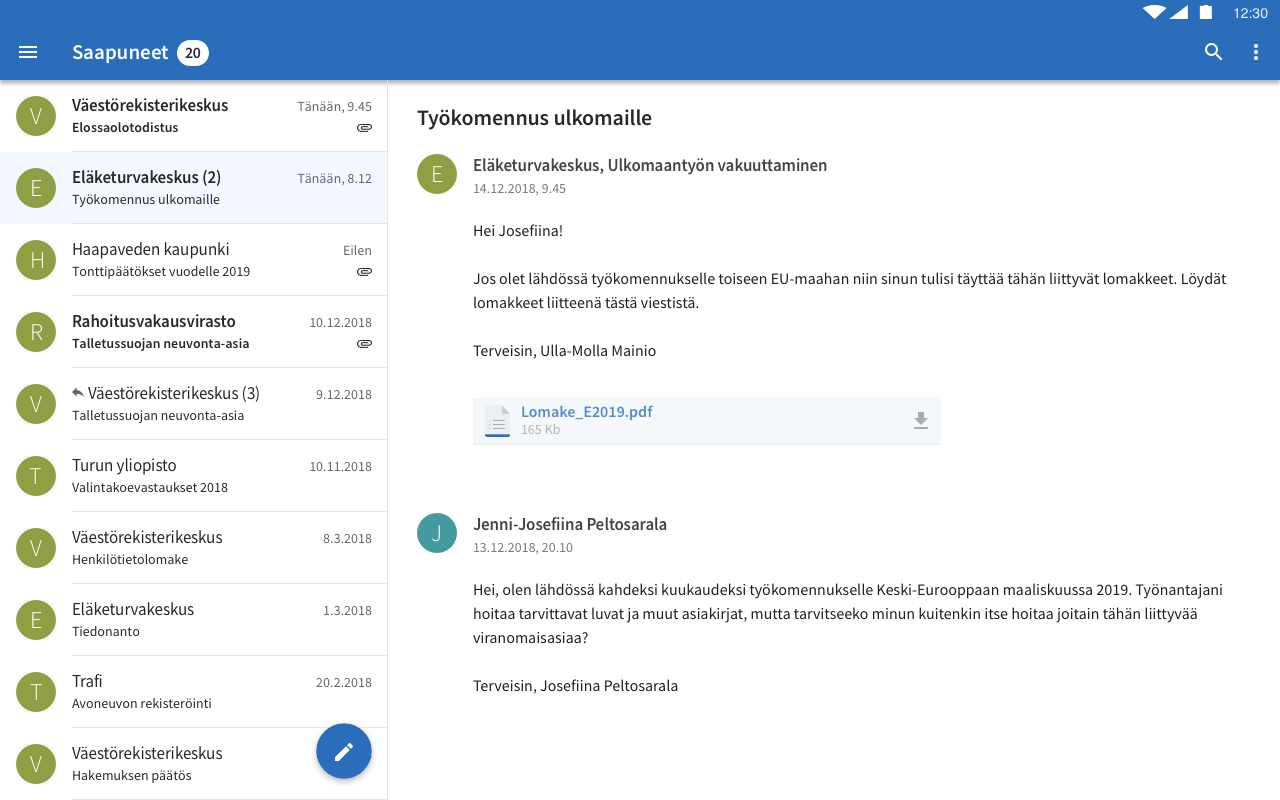The height and width of the screenshot is (800, 1280).
Task: Download the Lomake_E2019.pdf attachment
Action: [921, 421]
